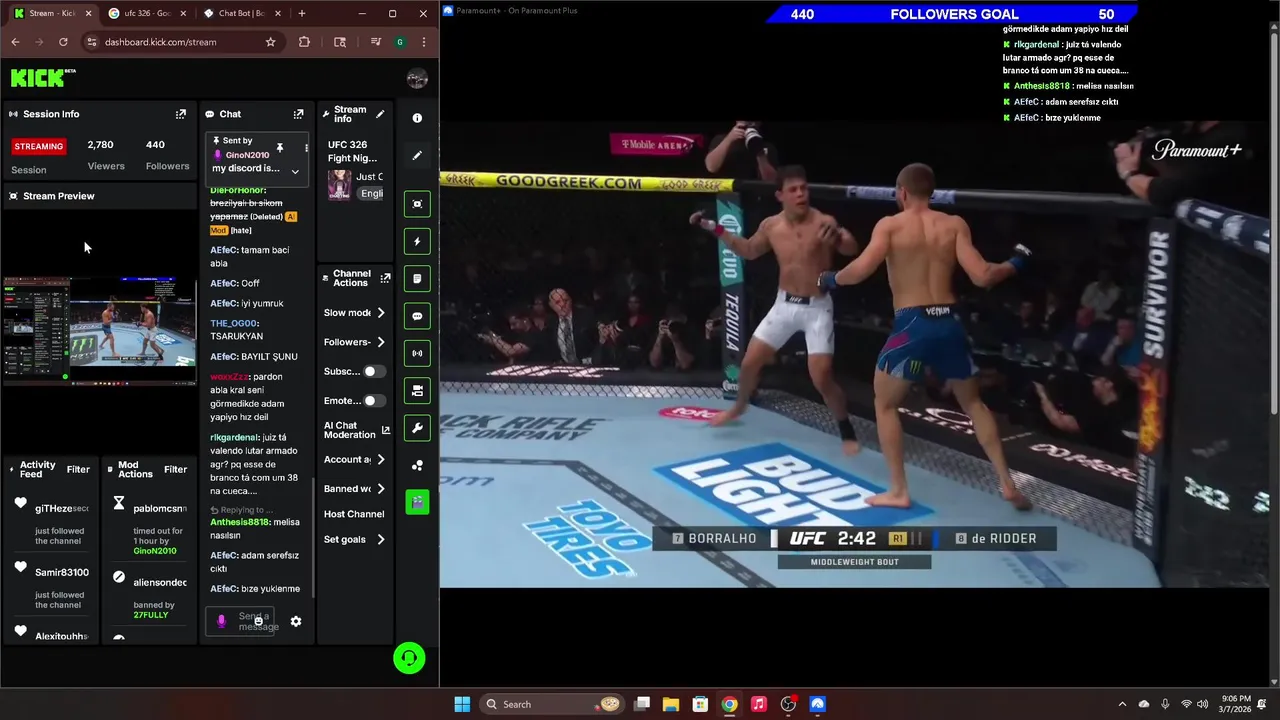Click the red STREAMING status badge
Screen dimensions: 1280x720
tap(39, 146)
